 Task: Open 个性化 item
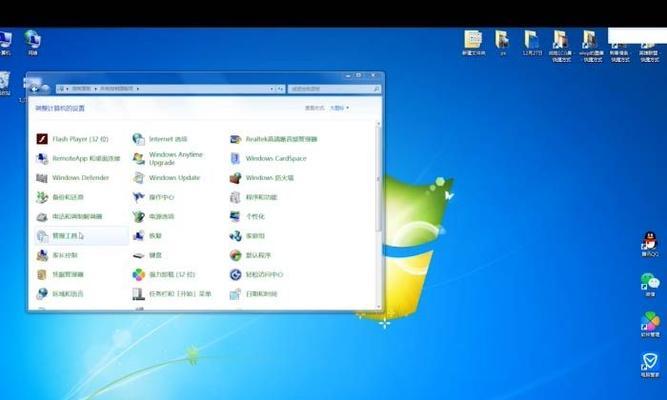point(247,217)
